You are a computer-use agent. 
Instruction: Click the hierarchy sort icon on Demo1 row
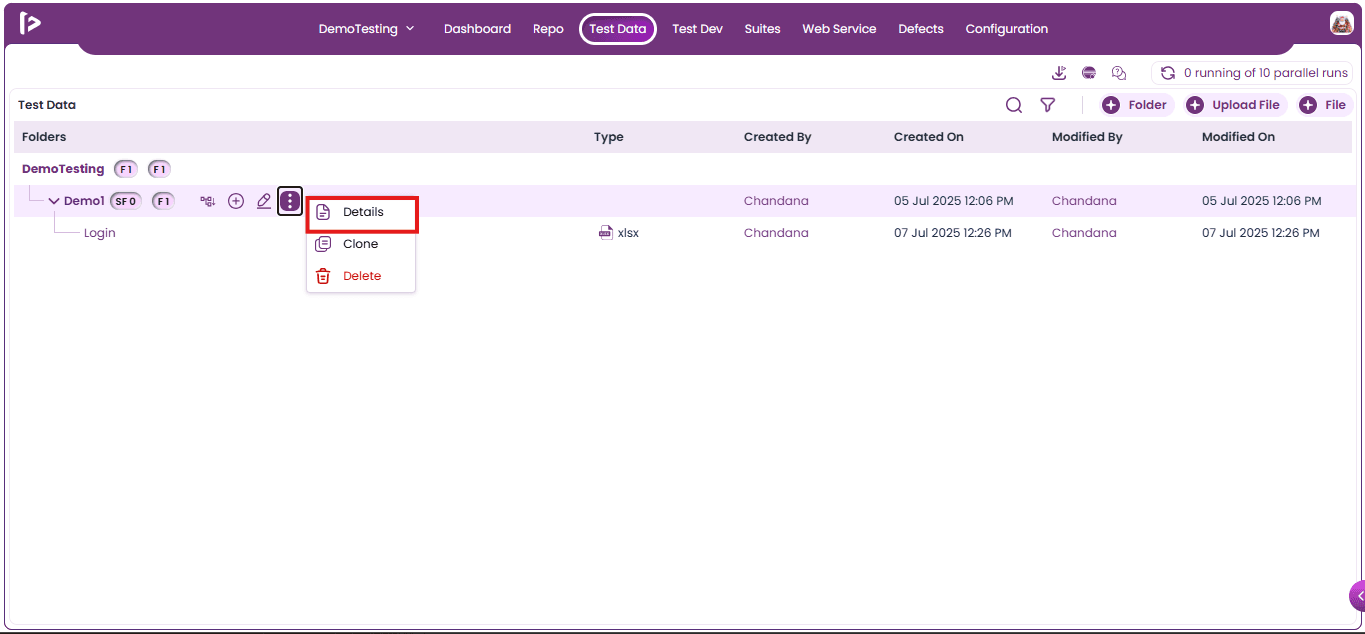pyautogui.click(x=208, y=201)
